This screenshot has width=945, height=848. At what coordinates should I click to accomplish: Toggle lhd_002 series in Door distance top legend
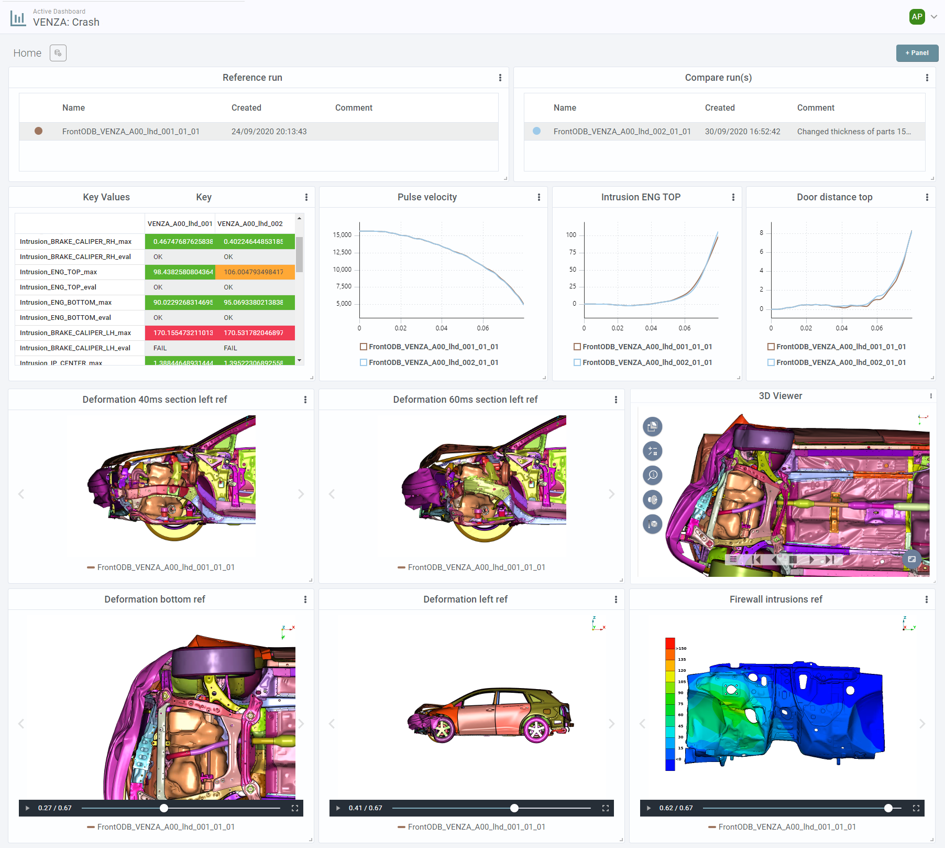click(837, 362)
